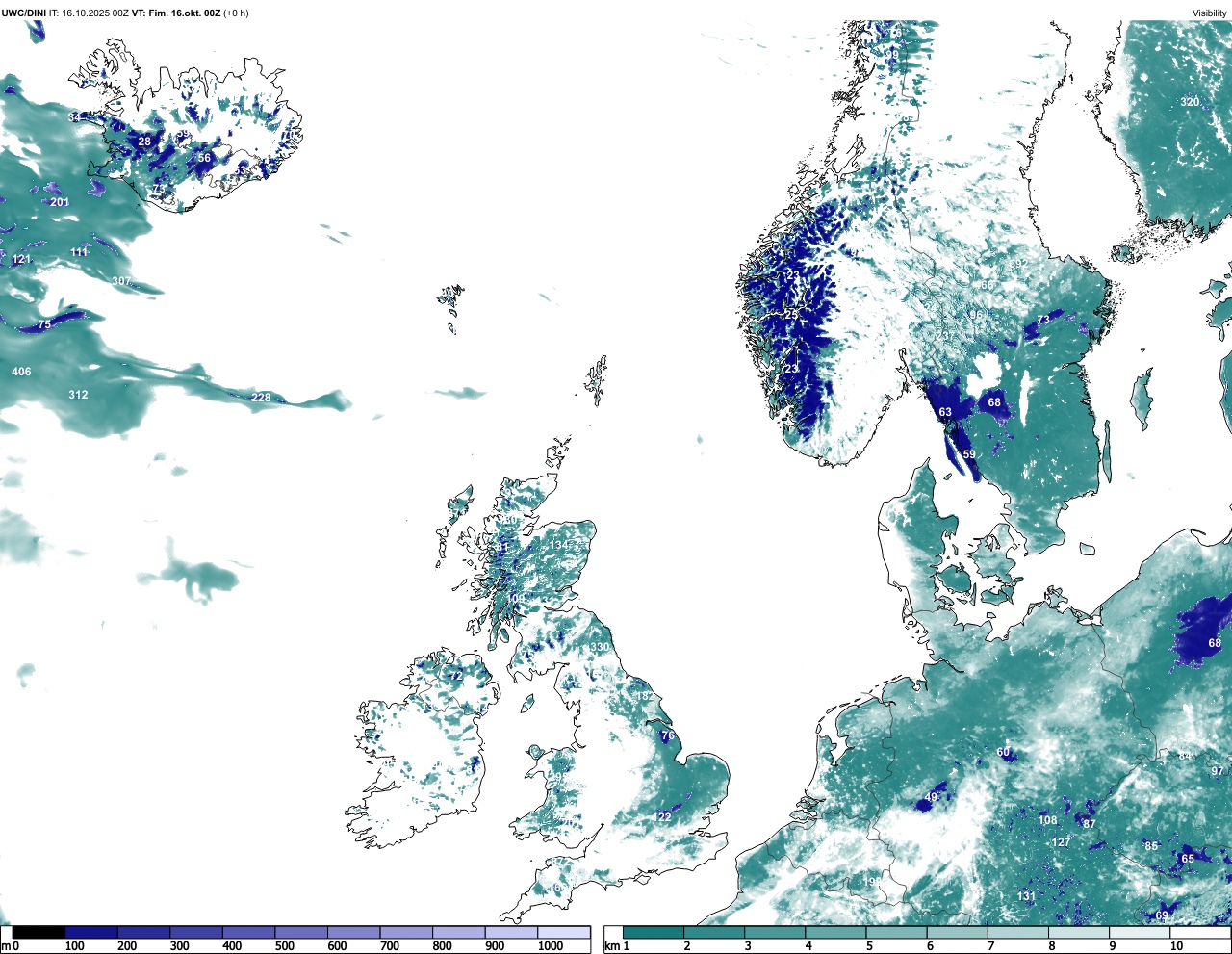
Task: Click the 3–4 km teal legend swatch
Action: (775, 932)
